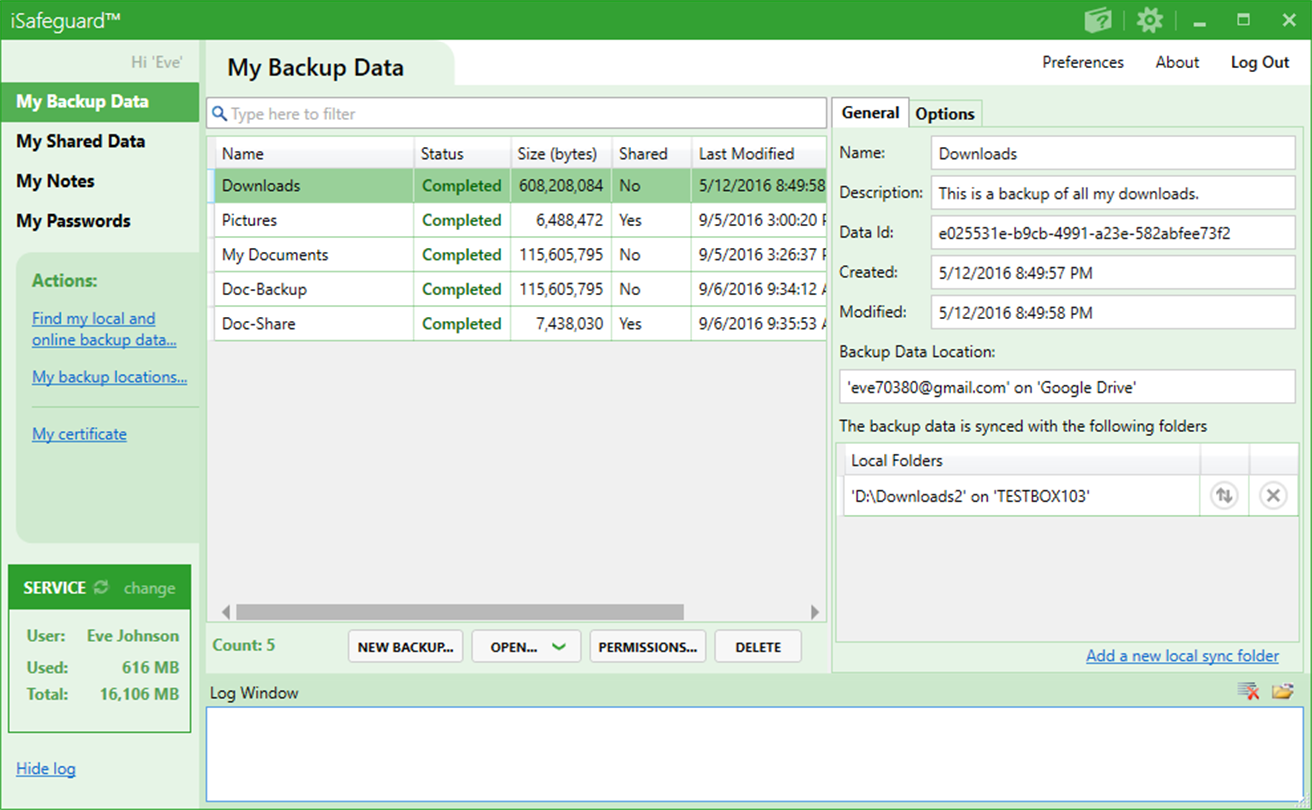Screen dimensions: 1312x810
Task: Click the PERMISSIONS... button
Action: pyautogui.click(x=648, y=647)
